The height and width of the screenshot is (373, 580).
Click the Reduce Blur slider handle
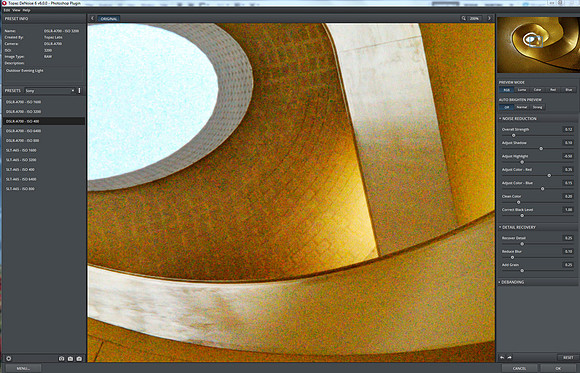click(513, 258)
